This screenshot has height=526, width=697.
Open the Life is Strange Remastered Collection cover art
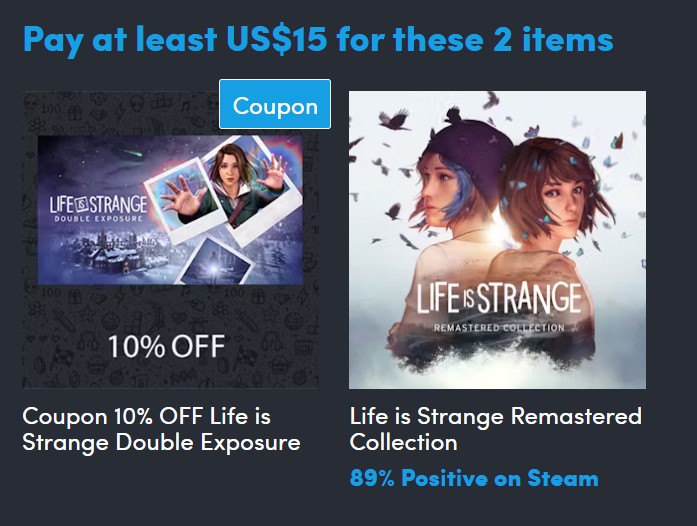pos(497,240)
